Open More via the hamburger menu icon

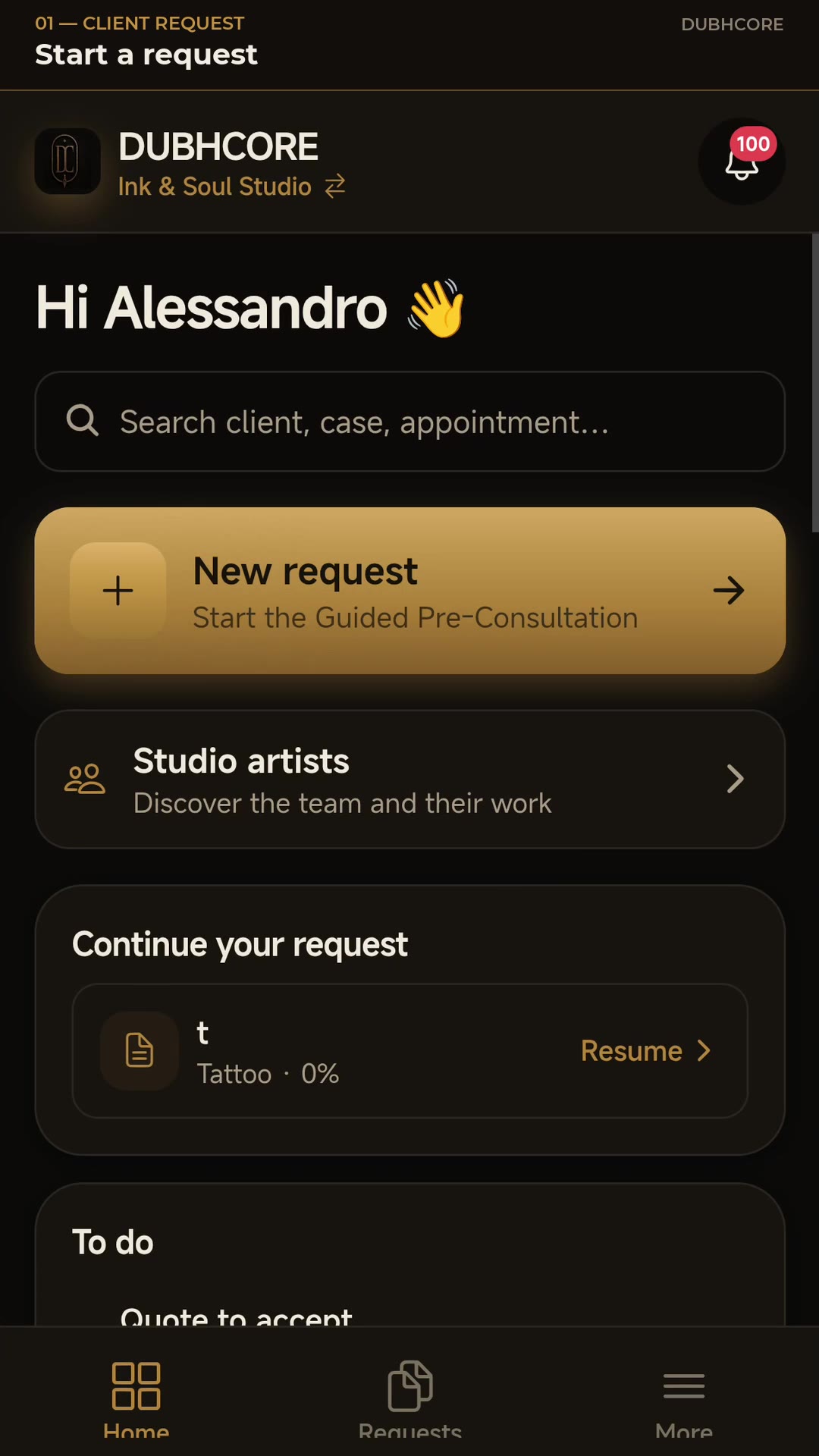coord(684,1386)
